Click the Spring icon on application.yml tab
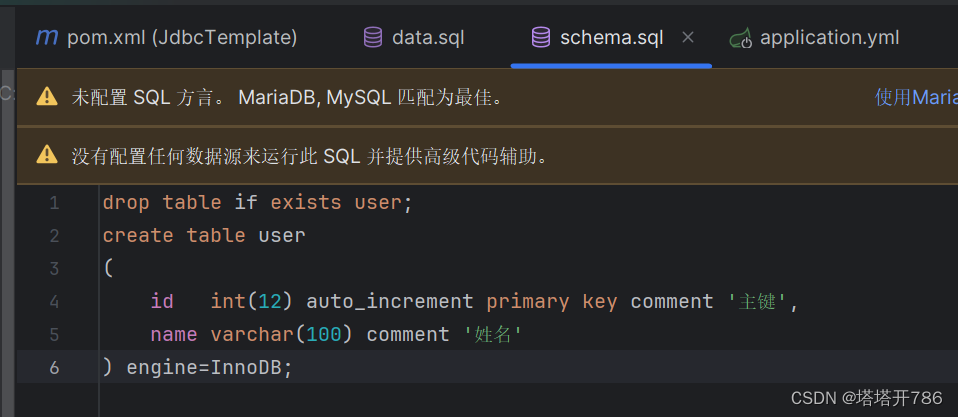The width and height of the screenshot is (958, 417). click(x=740, y=38)
